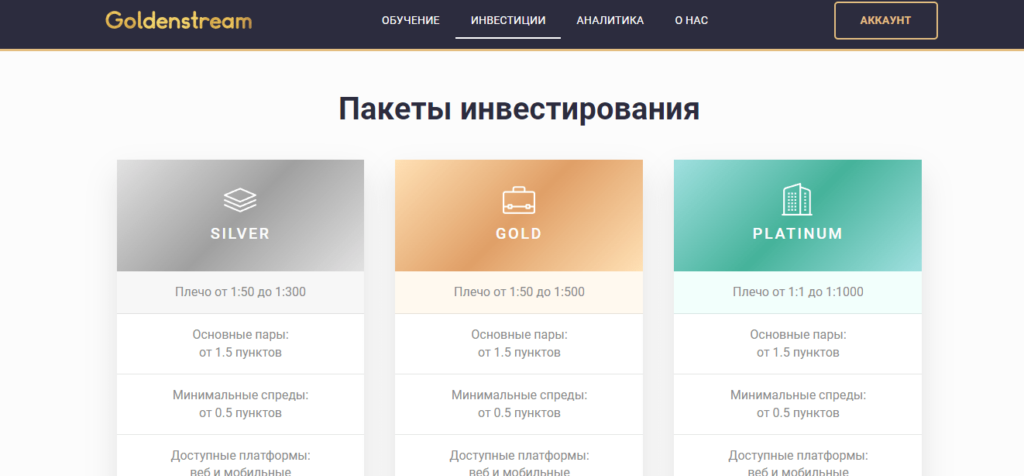Click the Silver leverage 1:50 to 1:300 row

click(240, 292)
